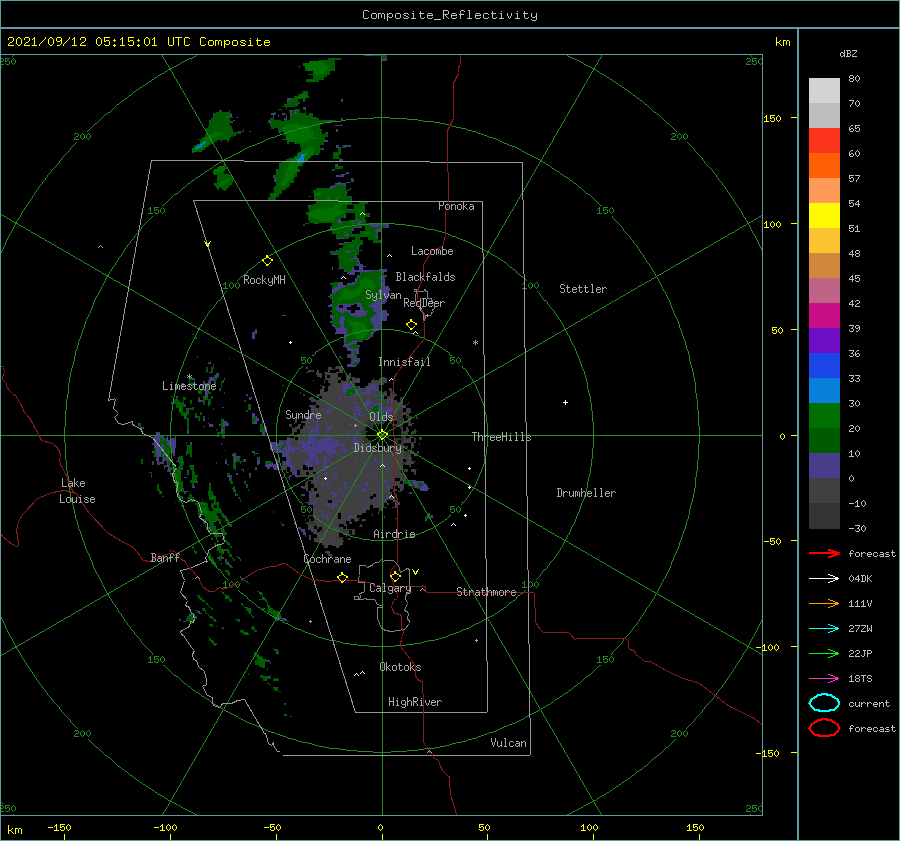900x841 pixels.
Task: Pick the slate purple swatch above 0 dBZ
Action: coord(824,465)
